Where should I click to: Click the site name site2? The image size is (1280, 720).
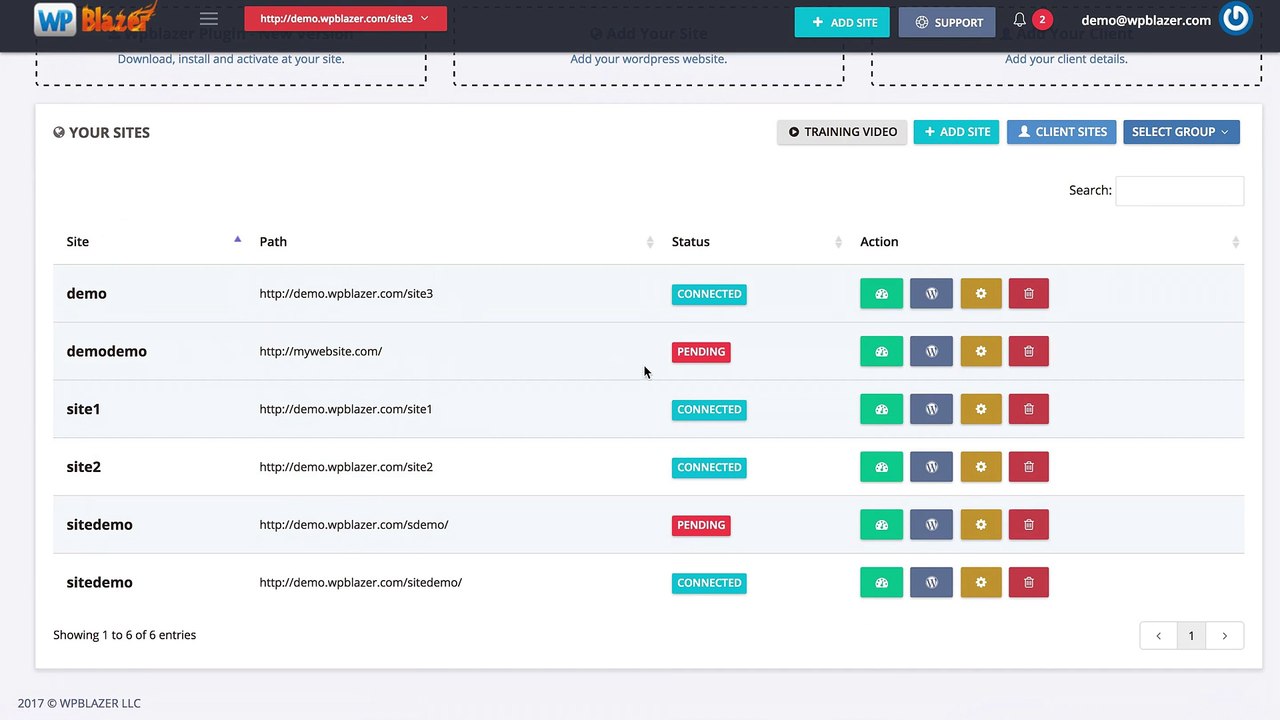click(x=83, y=467)
